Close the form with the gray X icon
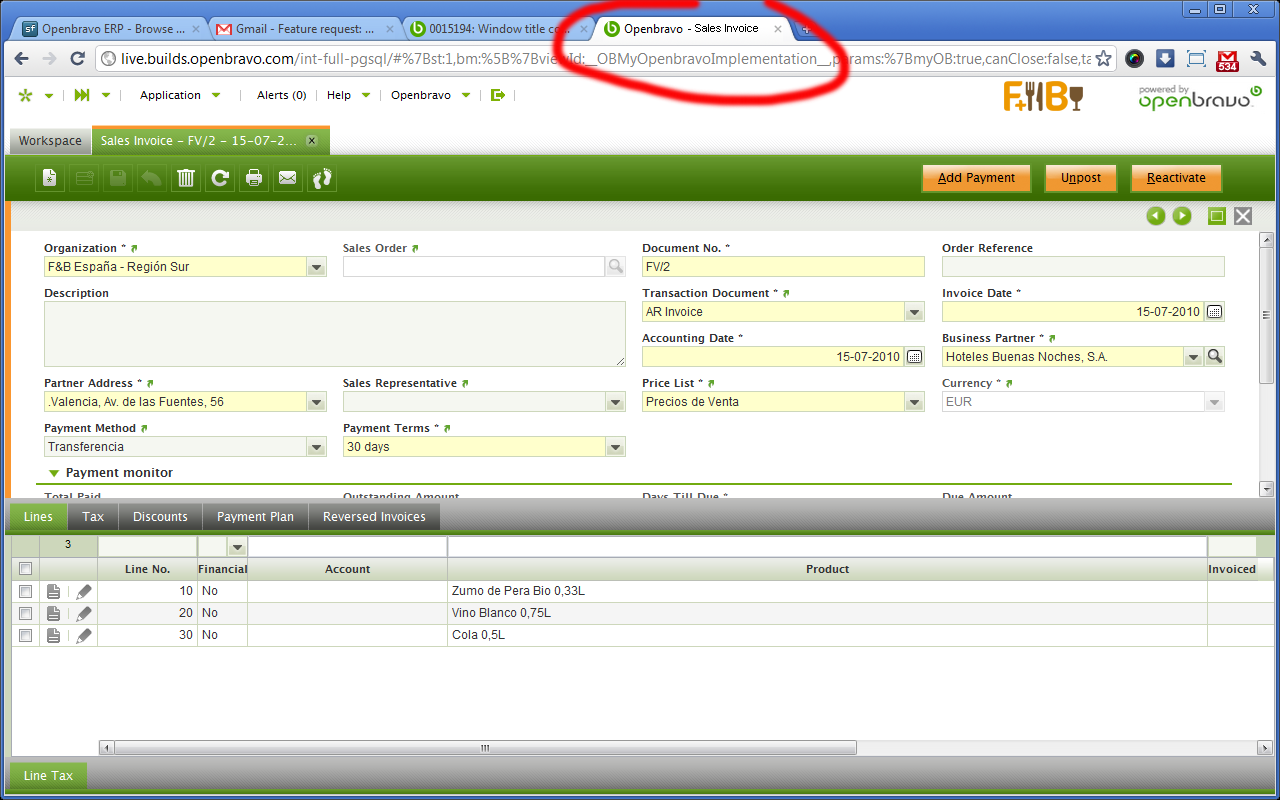The width and height of the screenshot is (1280, 800). pos(1243,216)
